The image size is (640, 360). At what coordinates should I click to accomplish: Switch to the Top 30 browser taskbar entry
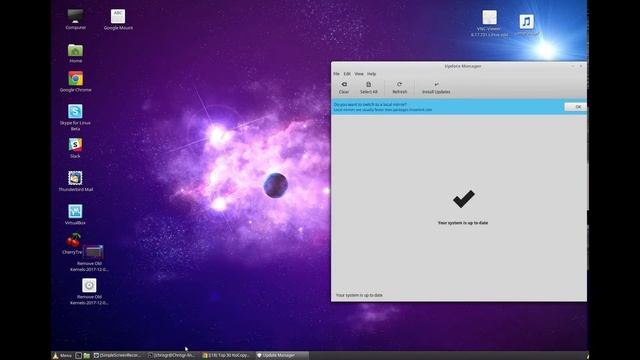(227, 356)
